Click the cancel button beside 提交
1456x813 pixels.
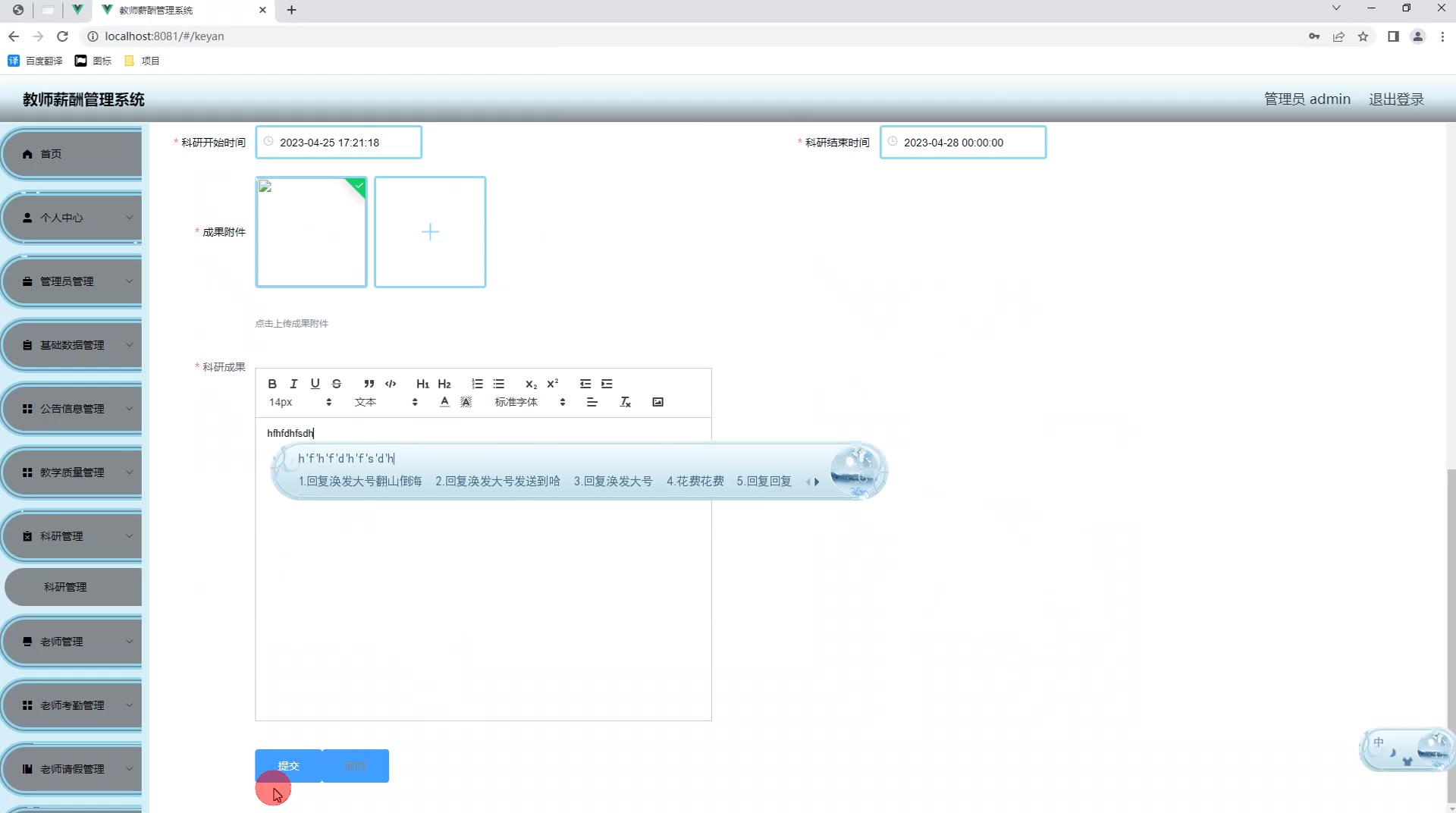(356, 766)
